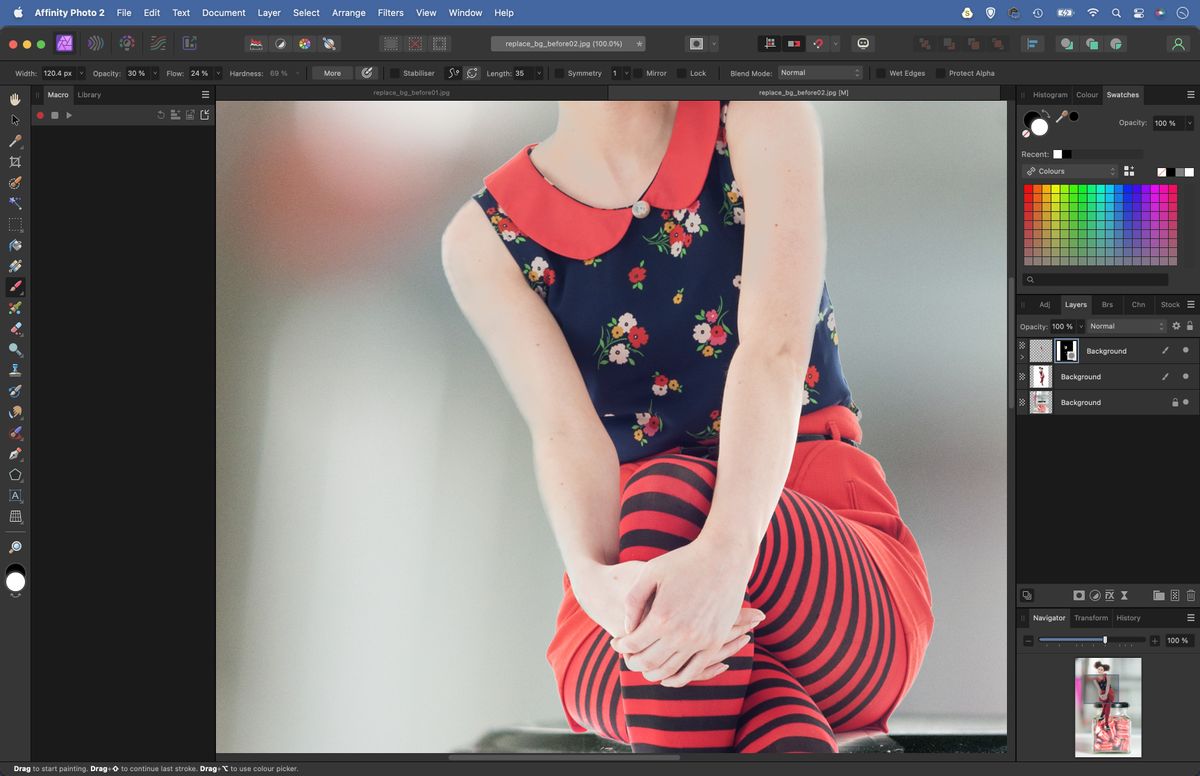This screenshot has height=776, width=1200.
Task: Select the Pen tool from the tools panel
Action: tap(14, 453)
